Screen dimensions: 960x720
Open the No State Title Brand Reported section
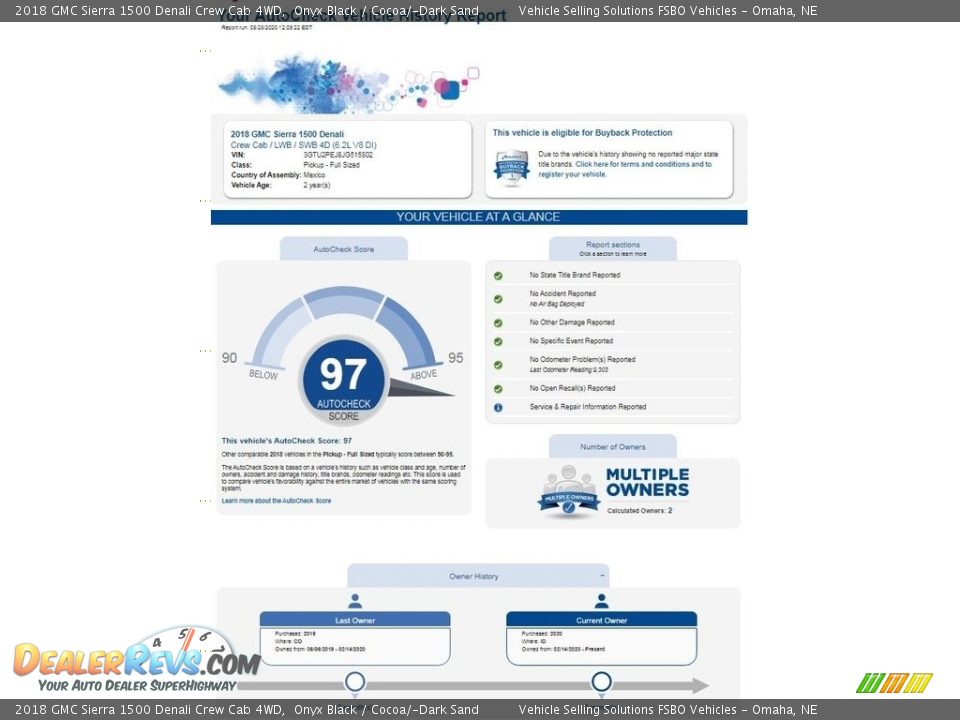(575, 276)
